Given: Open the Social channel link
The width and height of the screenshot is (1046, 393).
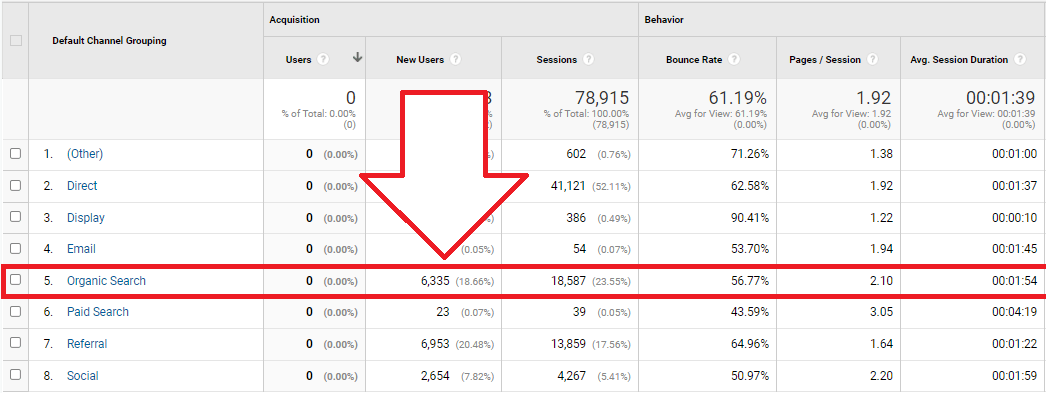Looking at the screenshot, I should (83, 376).
